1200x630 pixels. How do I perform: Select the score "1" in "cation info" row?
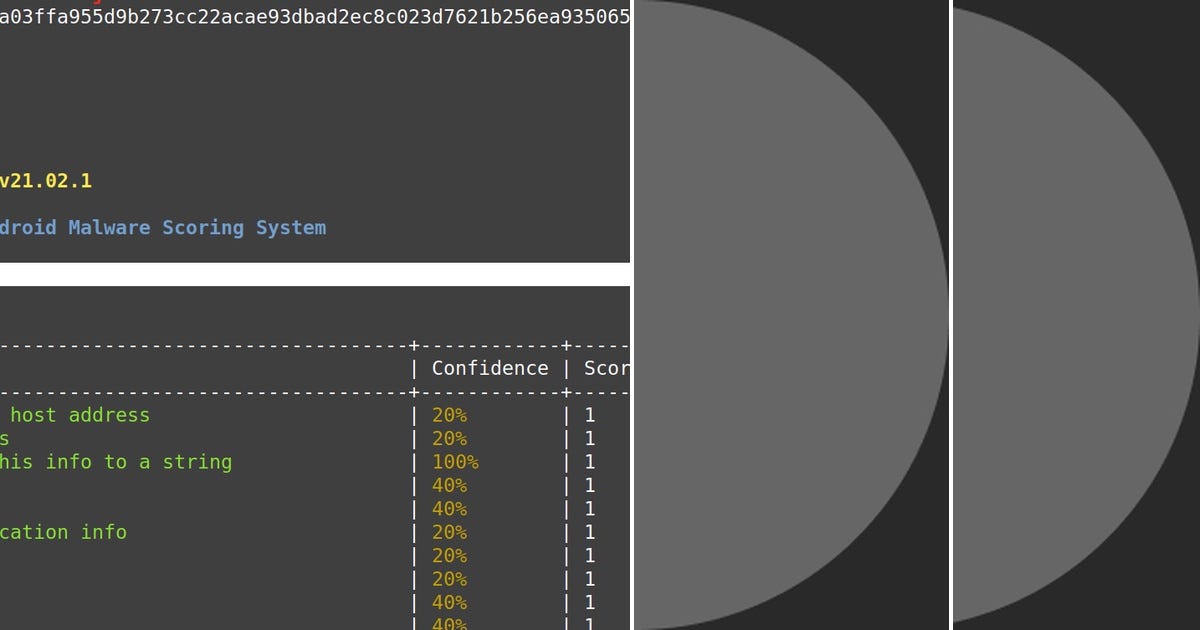coord(590,532)
